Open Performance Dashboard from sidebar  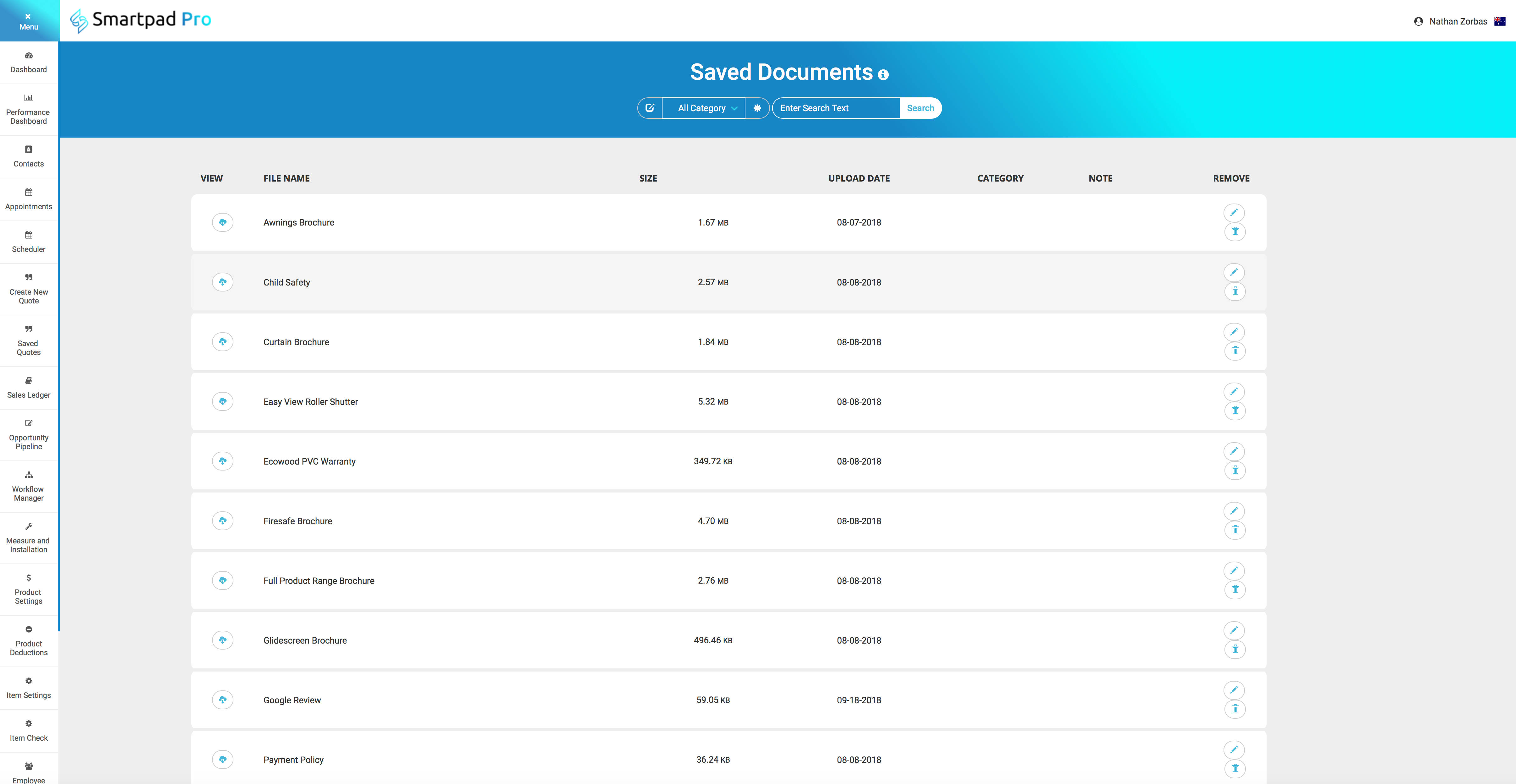pyautogui.click(x=29, y=110)
